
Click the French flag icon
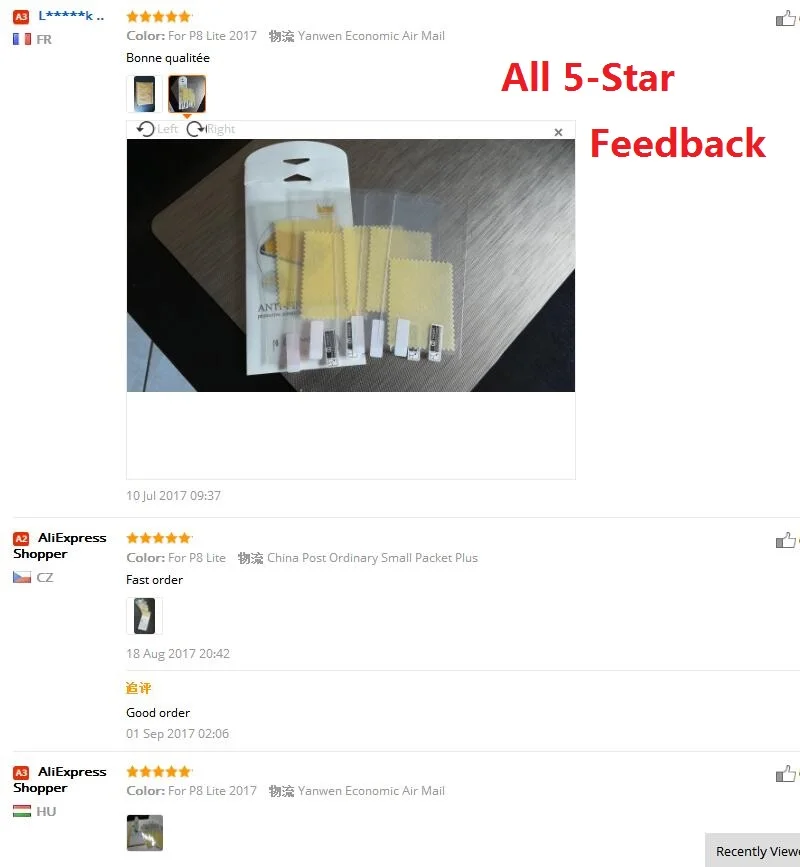pos(22,39)
